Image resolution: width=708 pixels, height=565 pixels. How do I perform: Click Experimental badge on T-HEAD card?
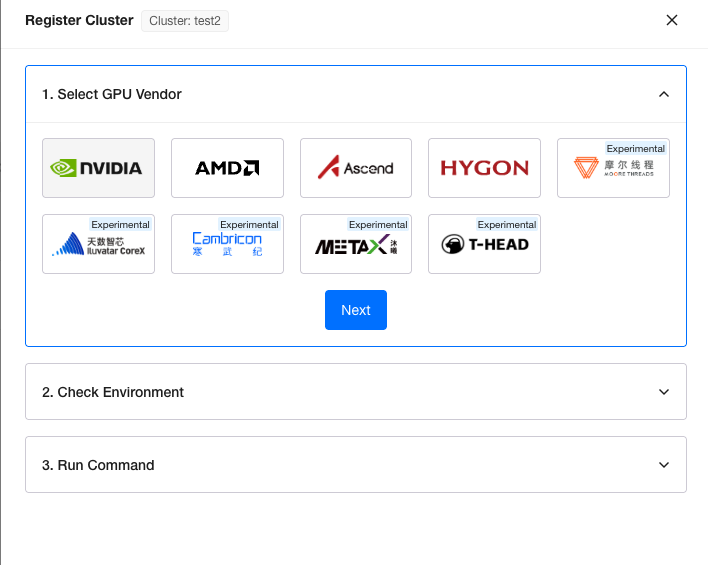click(506, 225)
